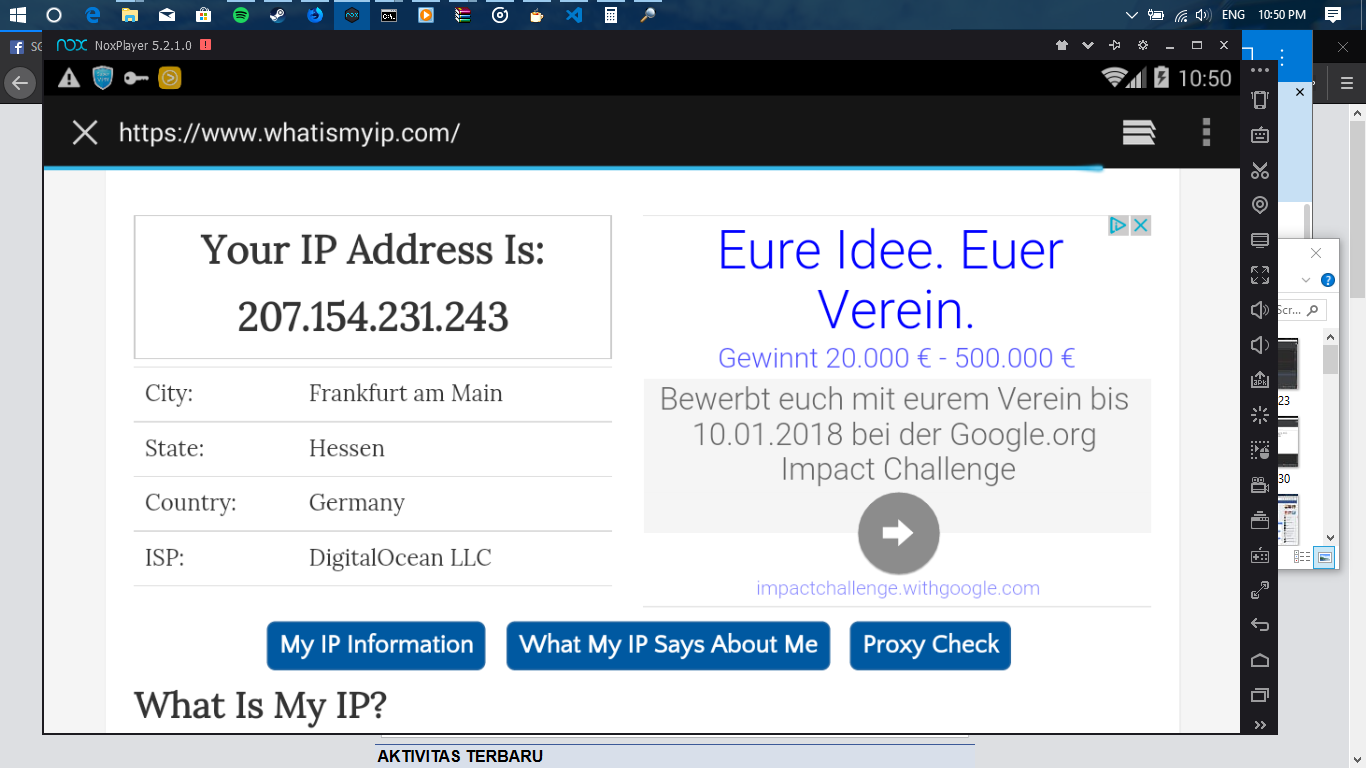Open Nox system settings gear
1366x768 pixels.
click(1143, 45)
